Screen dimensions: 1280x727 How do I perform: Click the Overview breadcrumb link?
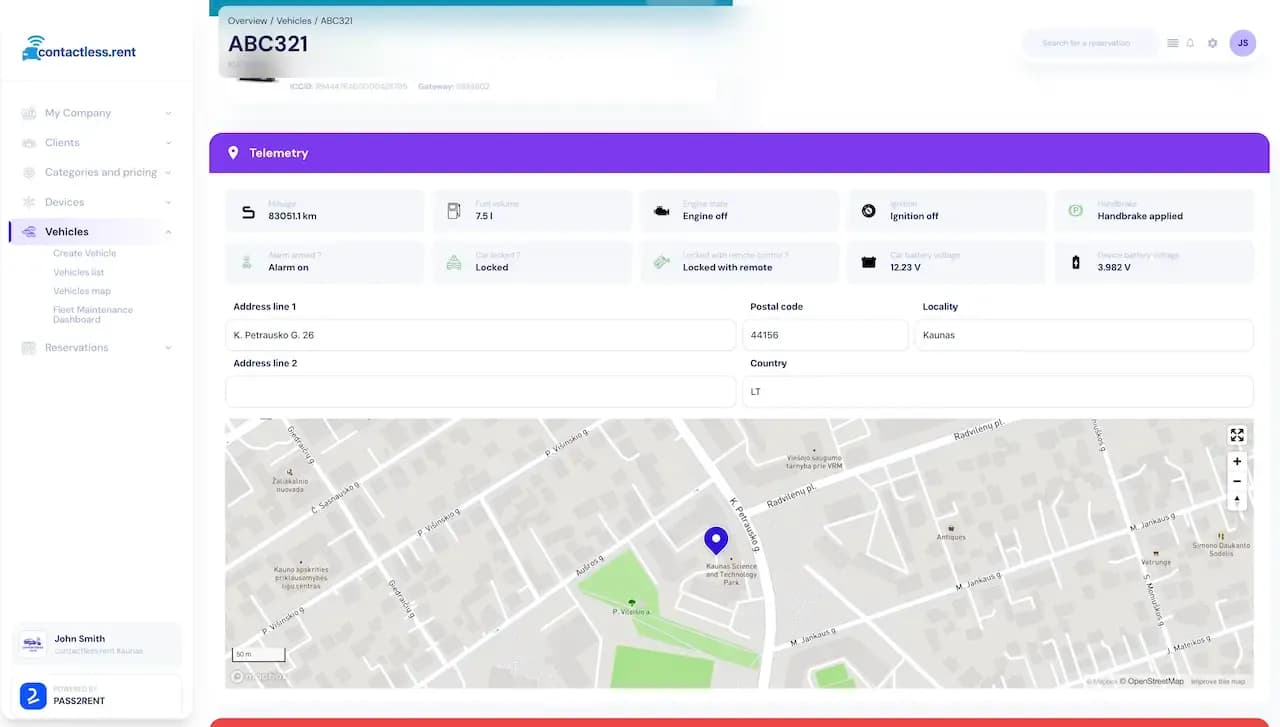coord(245,19)
